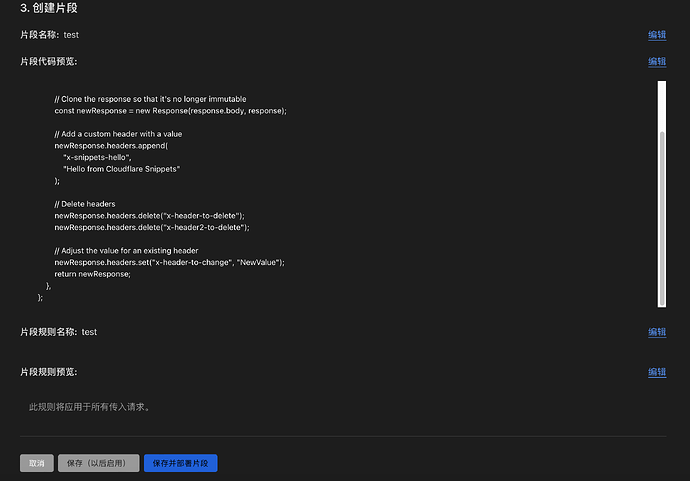Click the '片段规则预览:' label
690x481 pixels.
point(49,372)
